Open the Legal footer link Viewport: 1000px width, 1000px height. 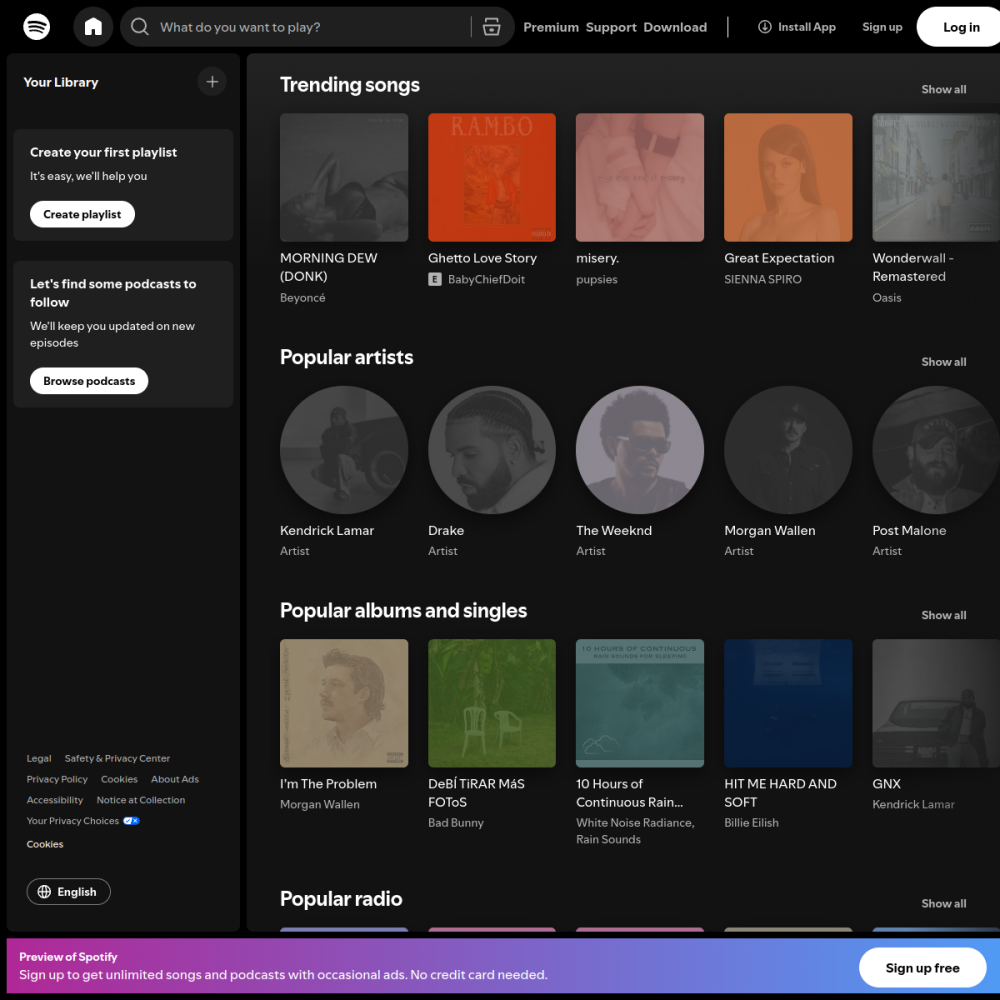(39, 758)
